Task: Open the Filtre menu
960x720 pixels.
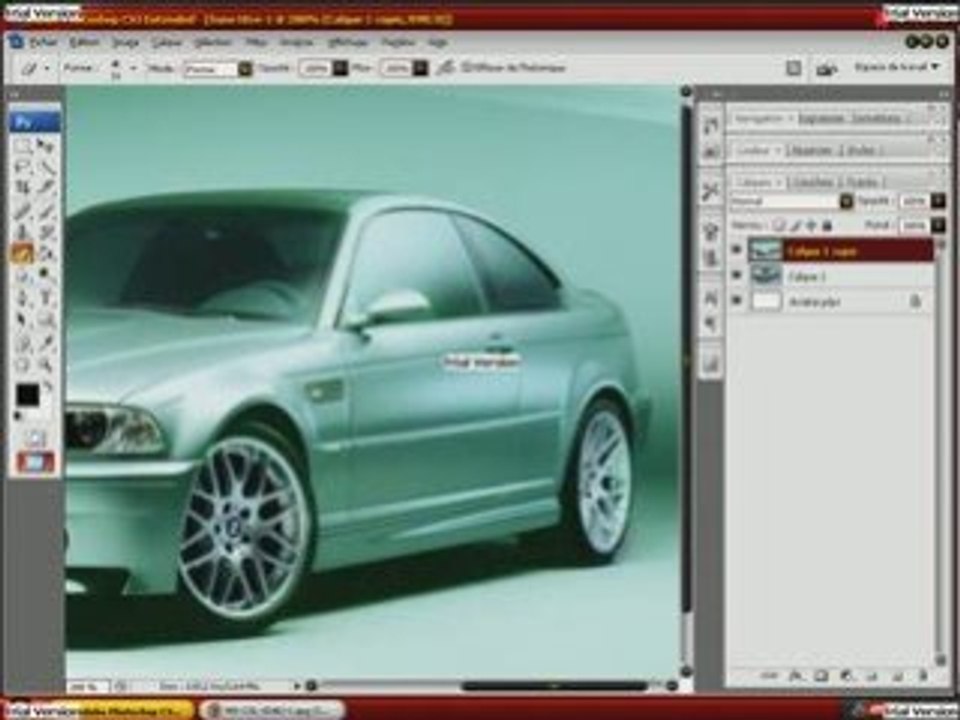Action: tap(257, 42)
